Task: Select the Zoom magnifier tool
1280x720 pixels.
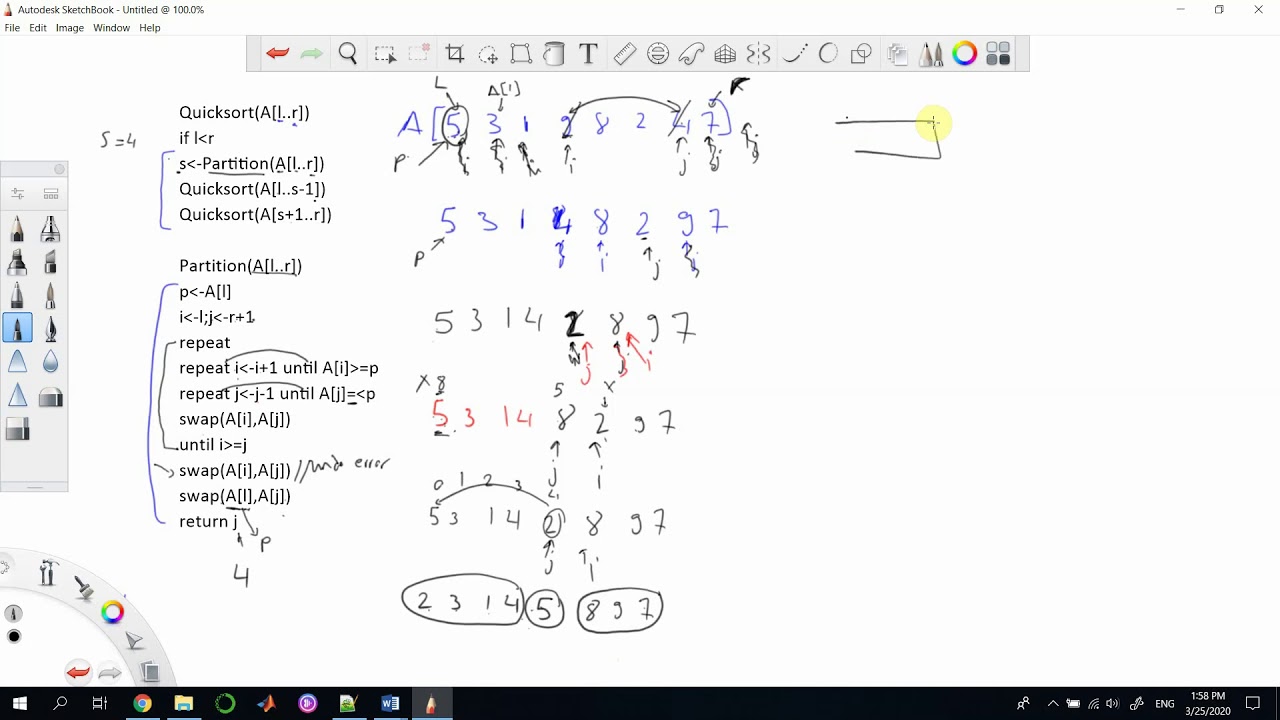Action: coord(348,54)
